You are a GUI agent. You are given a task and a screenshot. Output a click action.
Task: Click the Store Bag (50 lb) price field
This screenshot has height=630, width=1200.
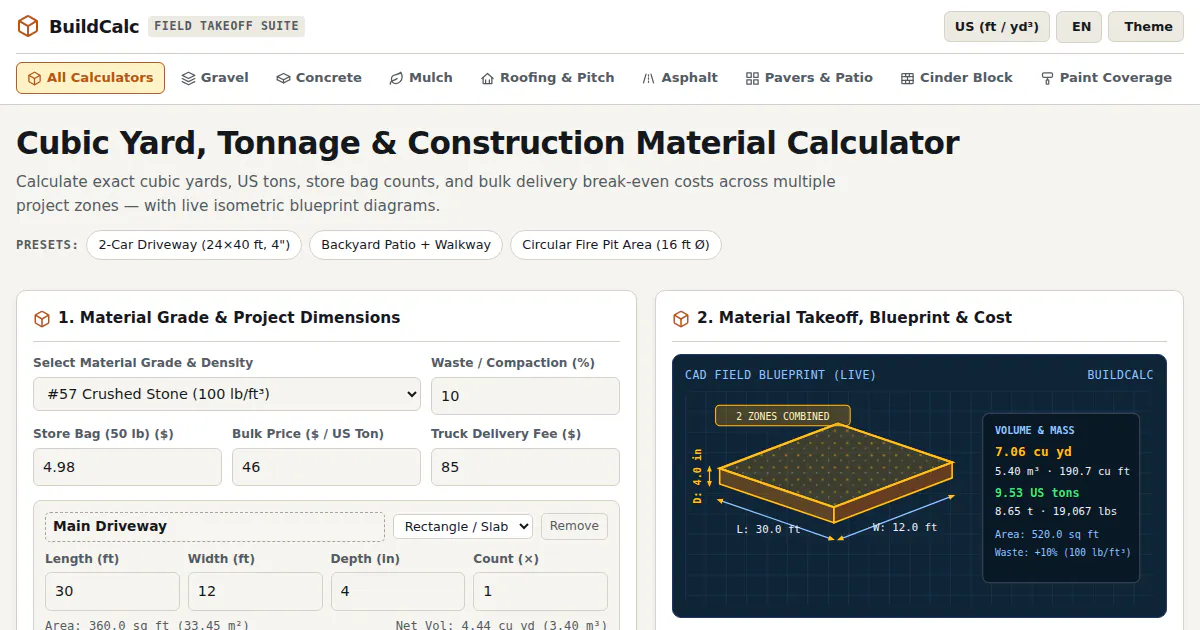[127, 467]
